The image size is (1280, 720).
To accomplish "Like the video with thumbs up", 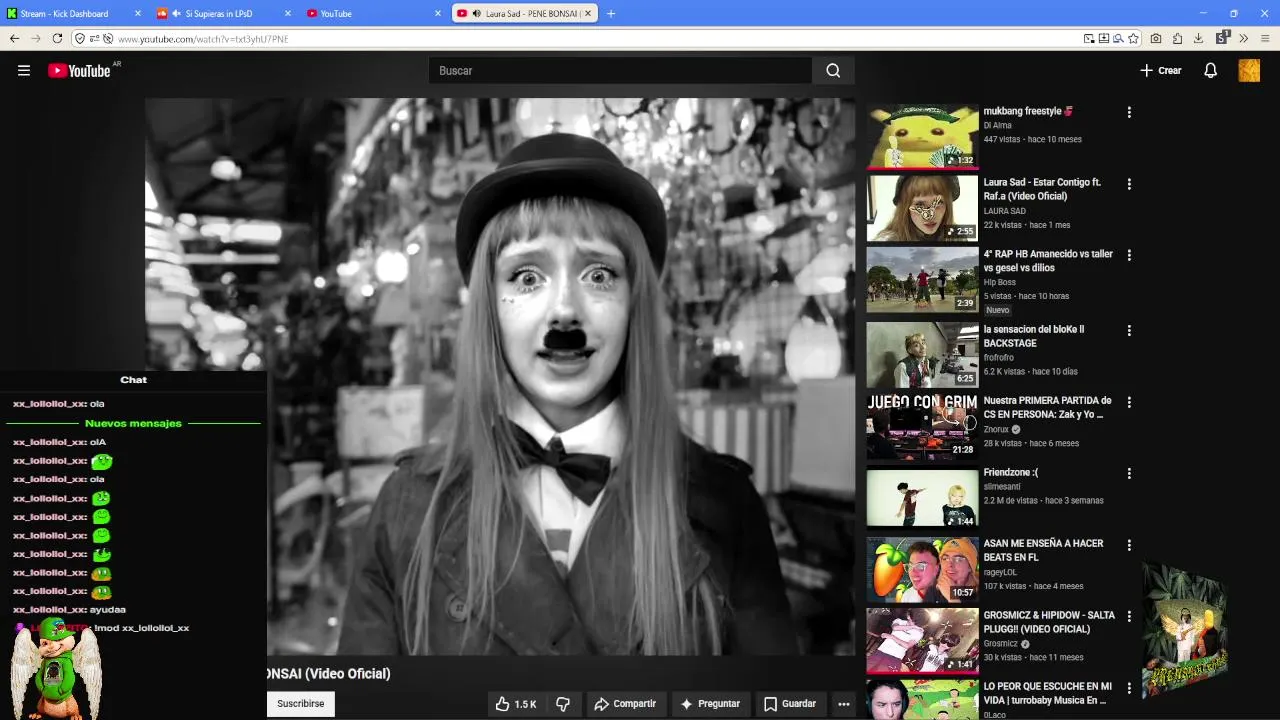I will click(x=515, y=704).
